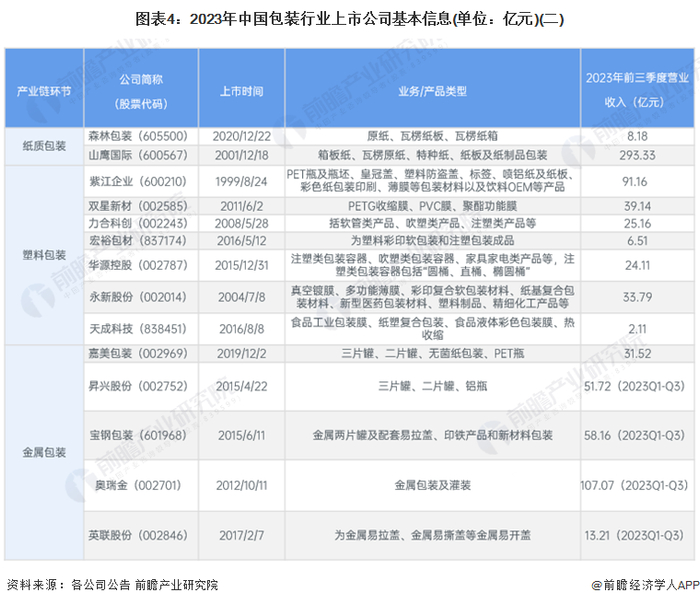Image resolution: width=700 pixels, height=604 pixels.
Task: Click revenue value 107.07（2023Q1-Q3）
Action: coord(634,485)
